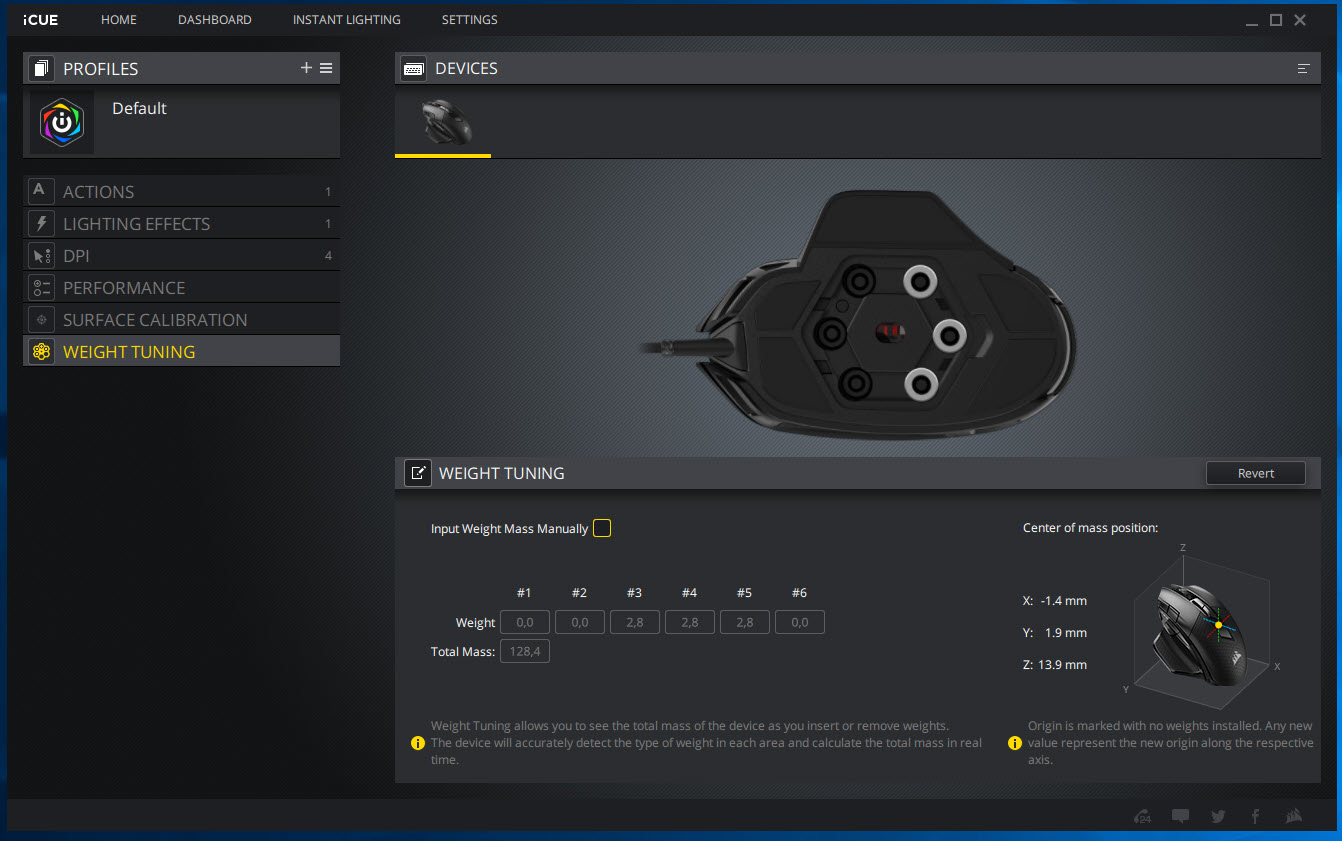1342x841 pixels.
Task: Open the Devices panel list menu
Action: pyautogui.click(x=1304, y=68)
